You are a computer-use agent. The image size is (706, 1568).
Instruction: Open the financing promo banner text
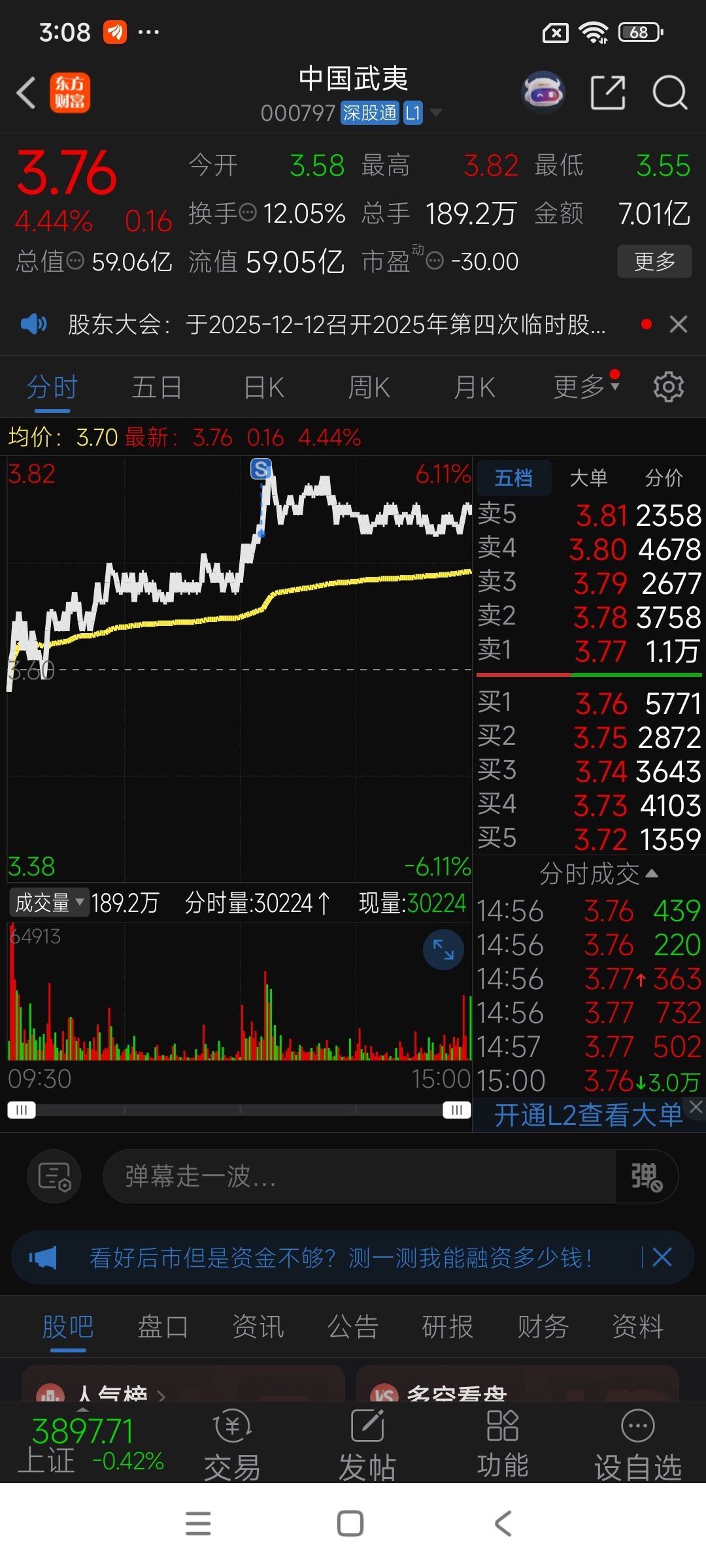[x=341, y=1258]
